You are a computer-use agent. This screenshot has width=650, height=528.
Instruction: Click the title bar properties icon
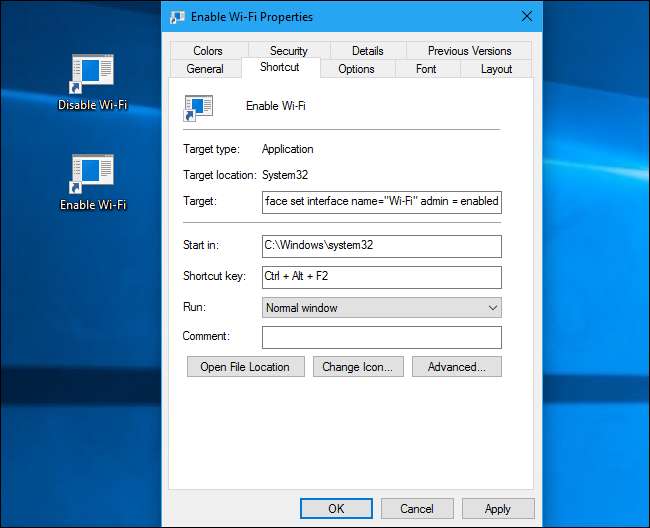click(177, 17)
